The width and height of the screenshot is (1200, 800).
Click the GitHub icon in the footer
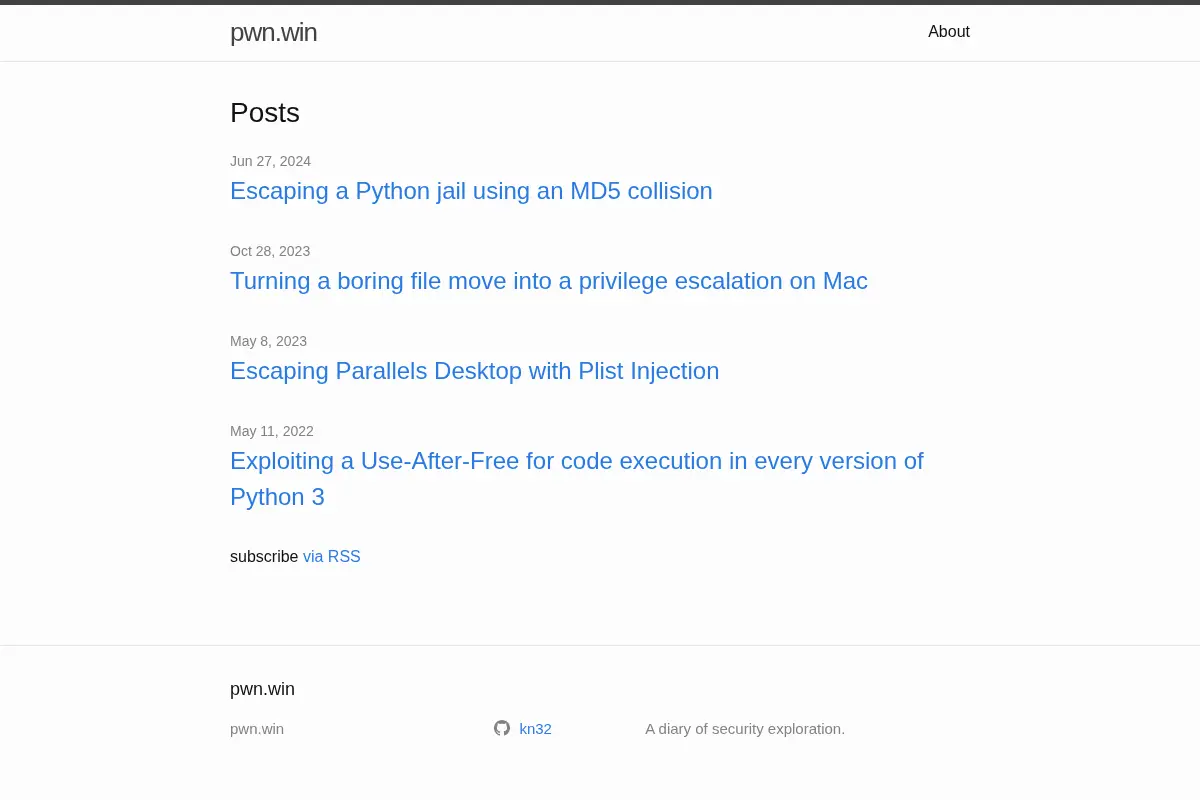[x=502, y=728]
